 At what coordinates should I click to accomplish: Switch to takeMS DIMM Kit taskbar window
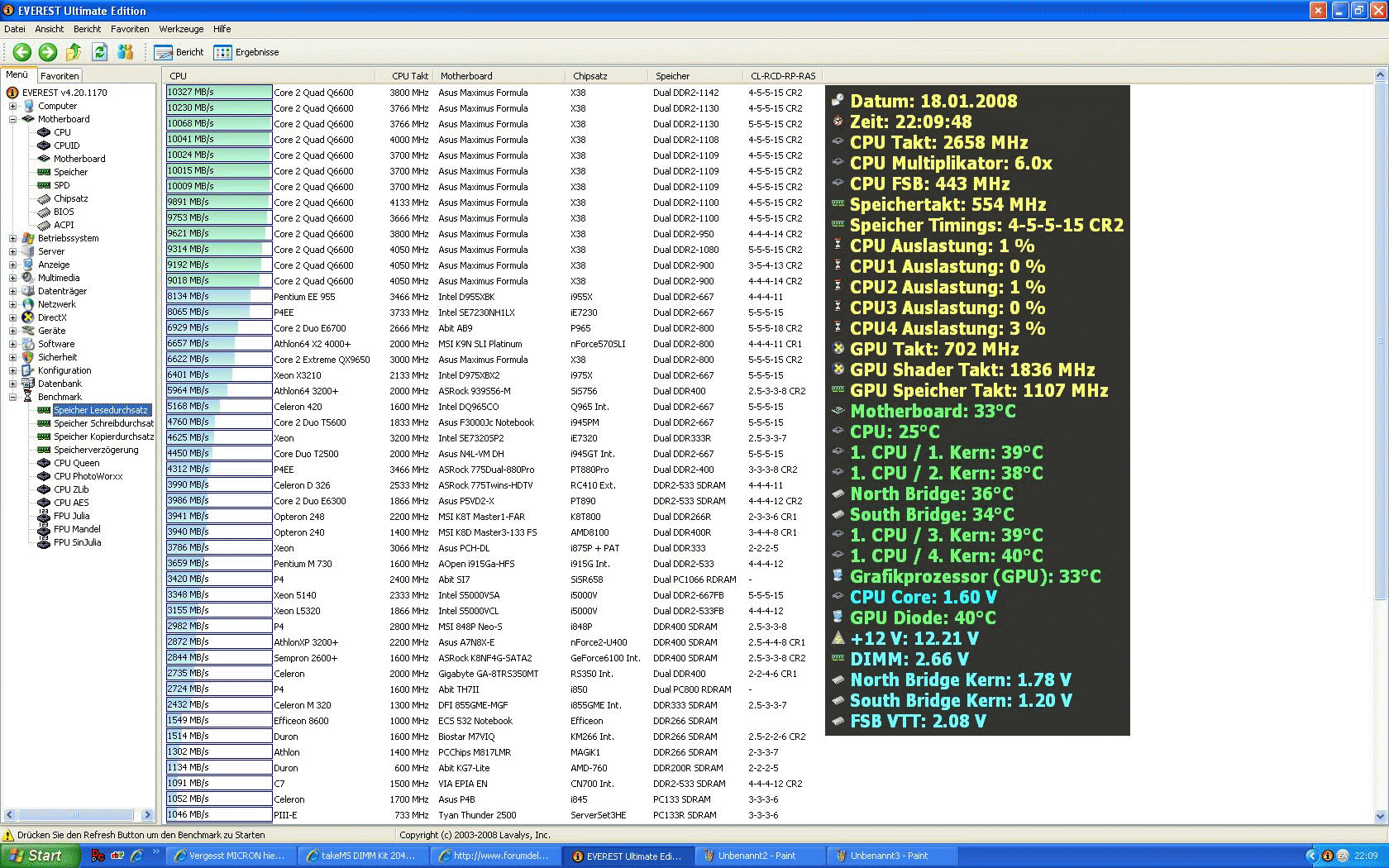(x=364, y=856)
